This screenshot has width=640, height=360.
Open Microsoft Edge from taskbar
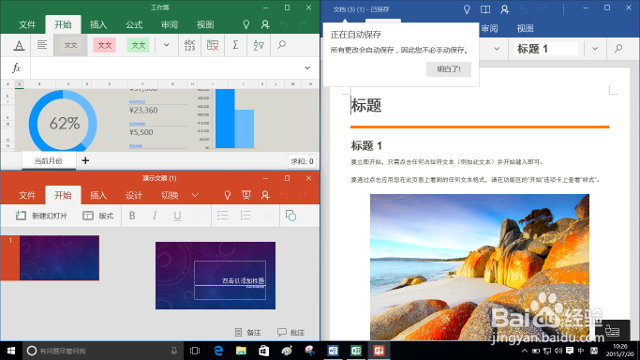point(218,351)
